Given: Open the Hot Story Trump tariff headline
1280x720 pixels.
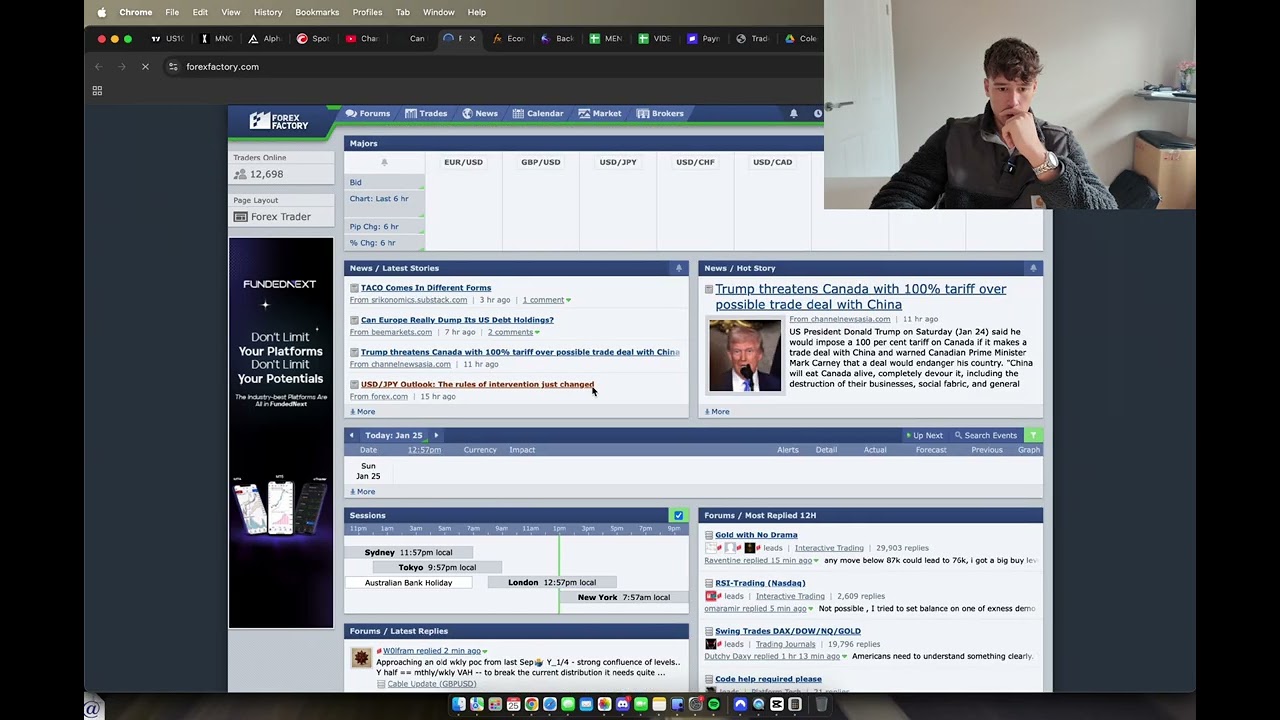Looking at the screenshot, I should click(861, 297).
